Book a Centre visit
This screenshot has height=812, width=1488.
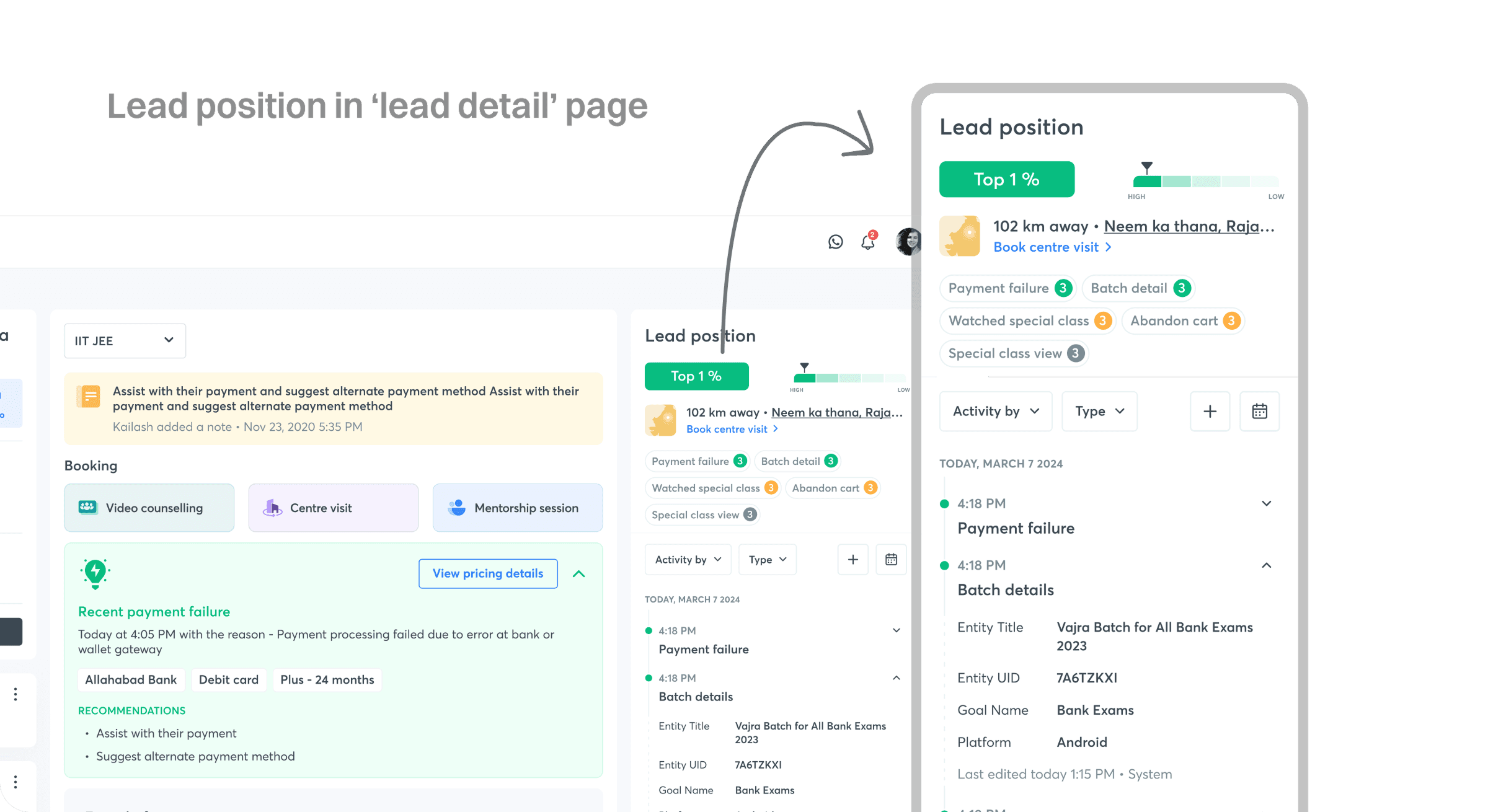tap(334, 508)
